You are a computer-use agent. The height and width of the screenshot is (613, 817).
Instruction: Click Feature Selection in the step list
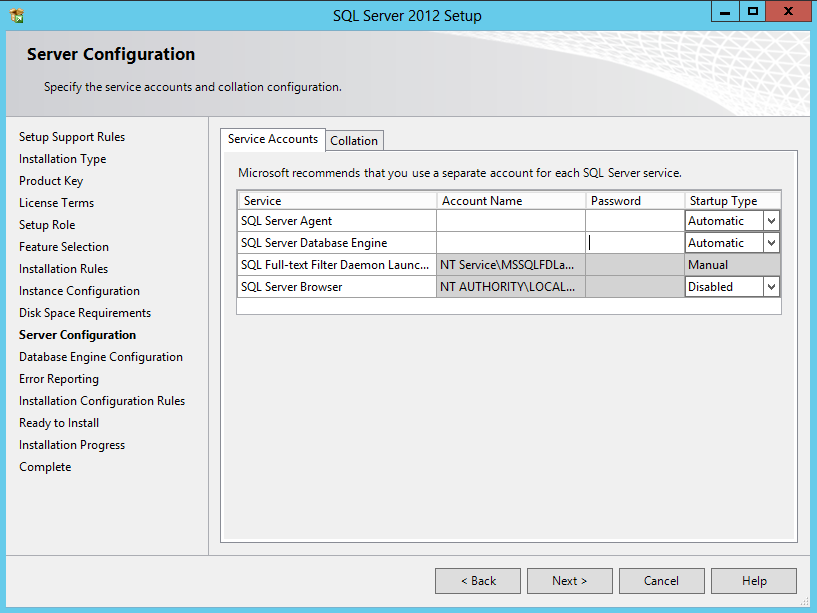pyautogui.click(x=64, y=247)
